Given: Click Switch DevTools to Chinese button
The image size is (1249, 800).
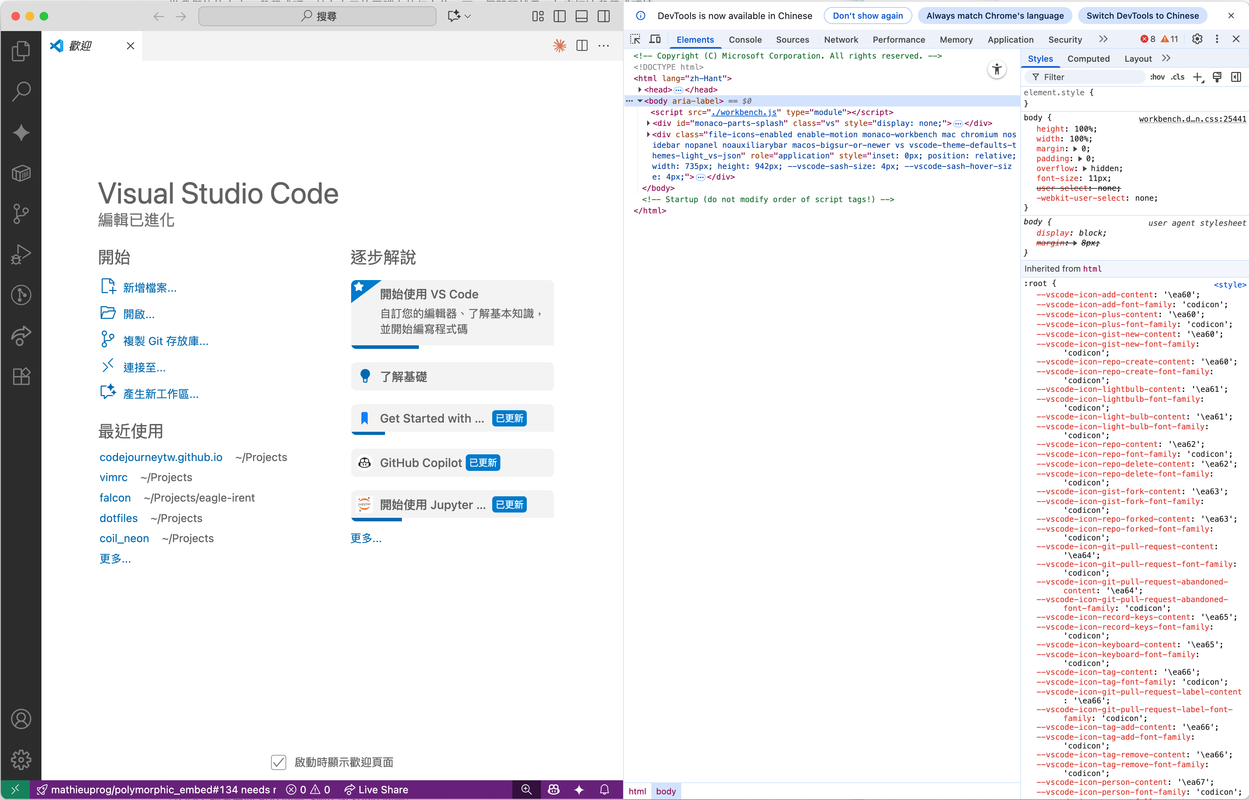Looking at the screenshot, I should pyautogui.click(x=1142, y=16).
